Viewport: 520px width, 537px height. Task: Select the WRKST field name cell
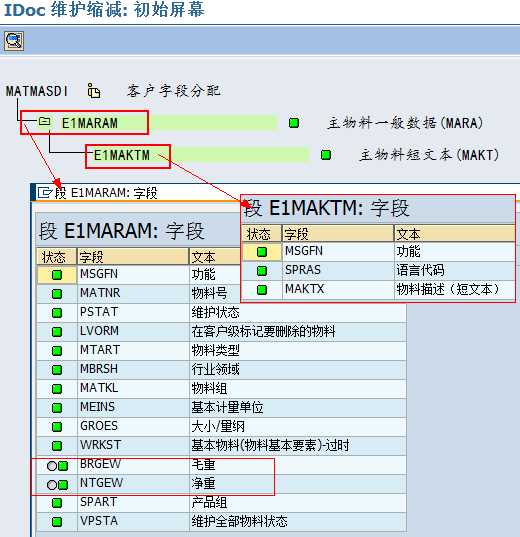click(x=133, y=445)
